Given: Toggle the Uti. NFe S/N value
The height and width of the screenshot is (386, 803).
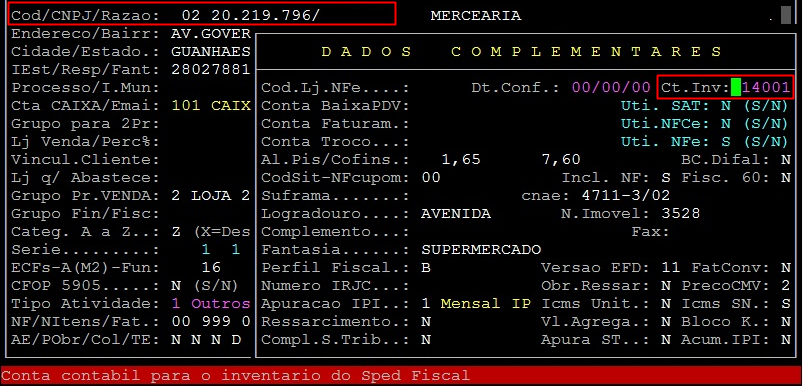Looking at the screenshot, I should coord(726,142).
